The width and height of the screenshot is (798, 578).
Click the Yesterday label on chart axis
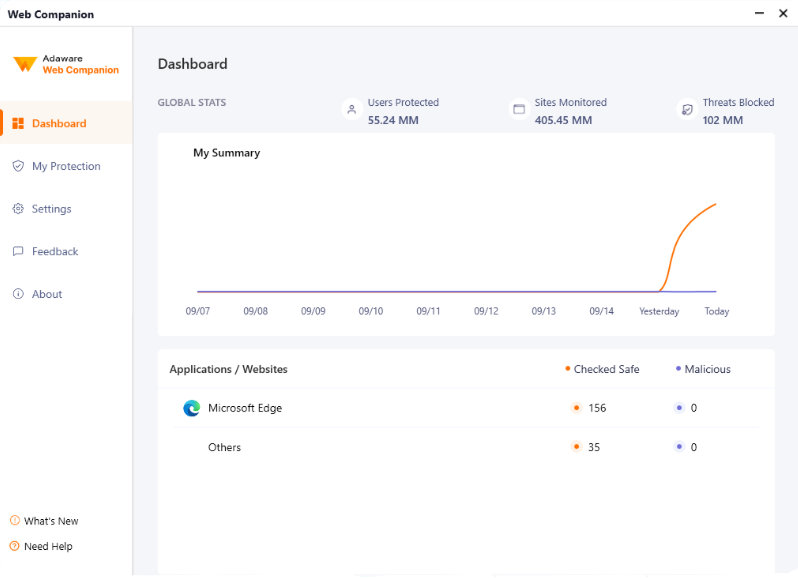pyautogui.click(x=659, y=311)
